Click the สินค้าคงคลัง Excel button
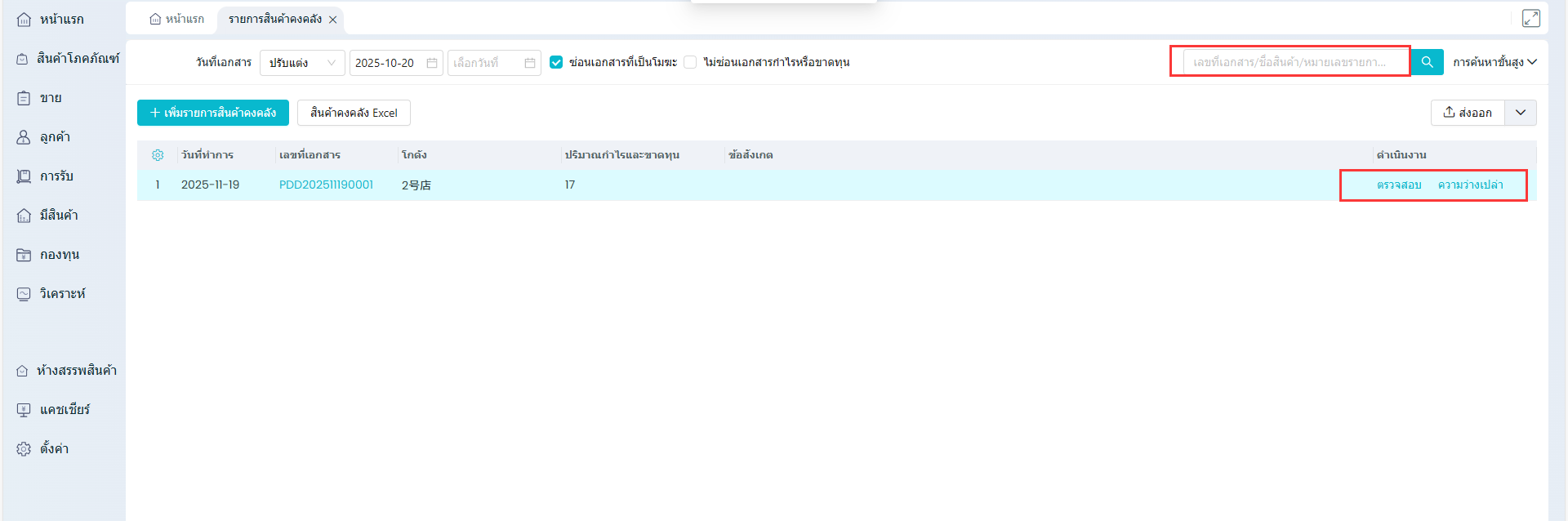Screen dimensions: 1568x521 [x=354, y=113]
